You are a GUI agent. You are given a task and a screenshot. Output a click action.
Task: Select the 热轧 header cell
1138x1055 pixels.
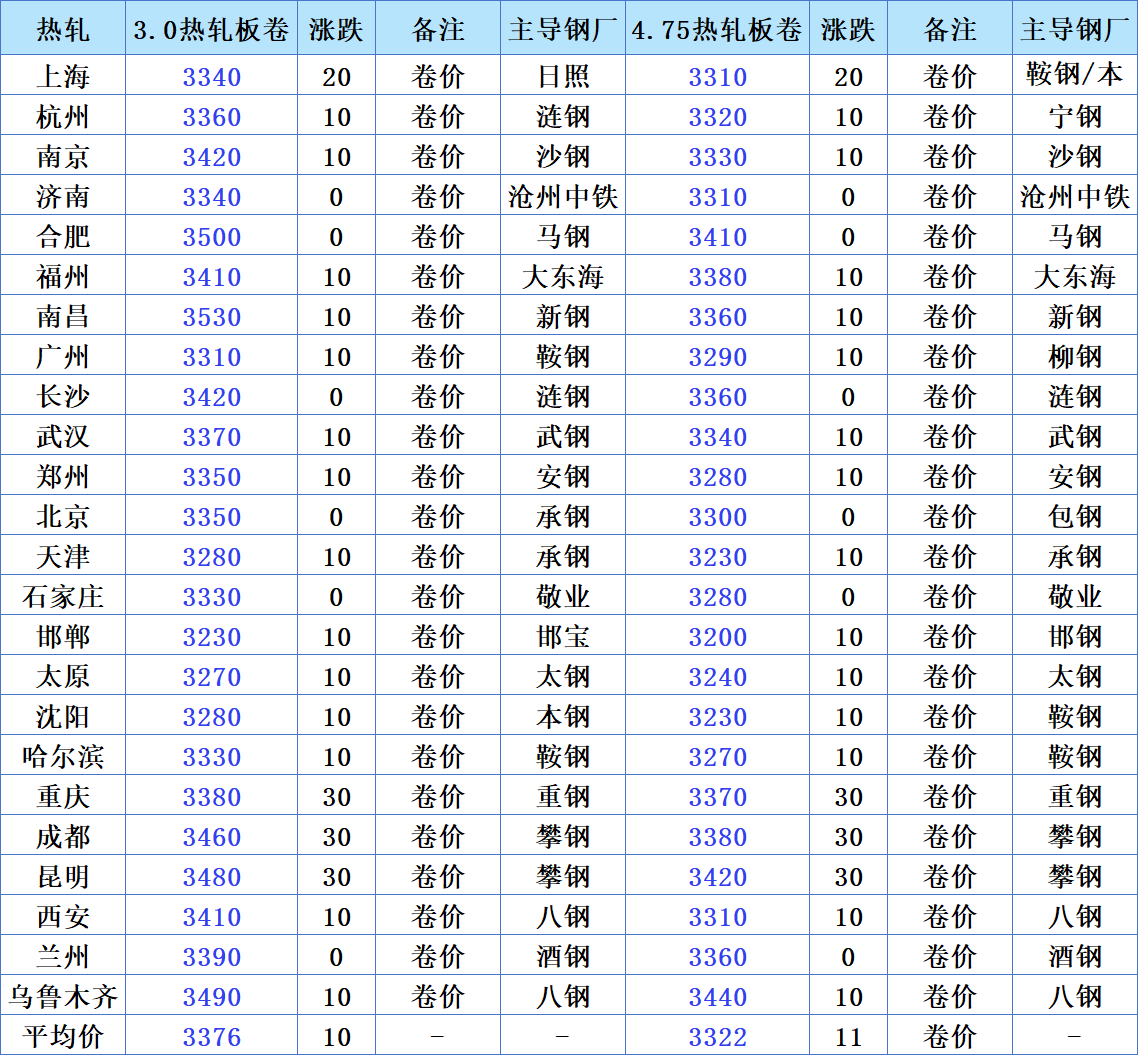pyautogui.click(x=63, y=30)
